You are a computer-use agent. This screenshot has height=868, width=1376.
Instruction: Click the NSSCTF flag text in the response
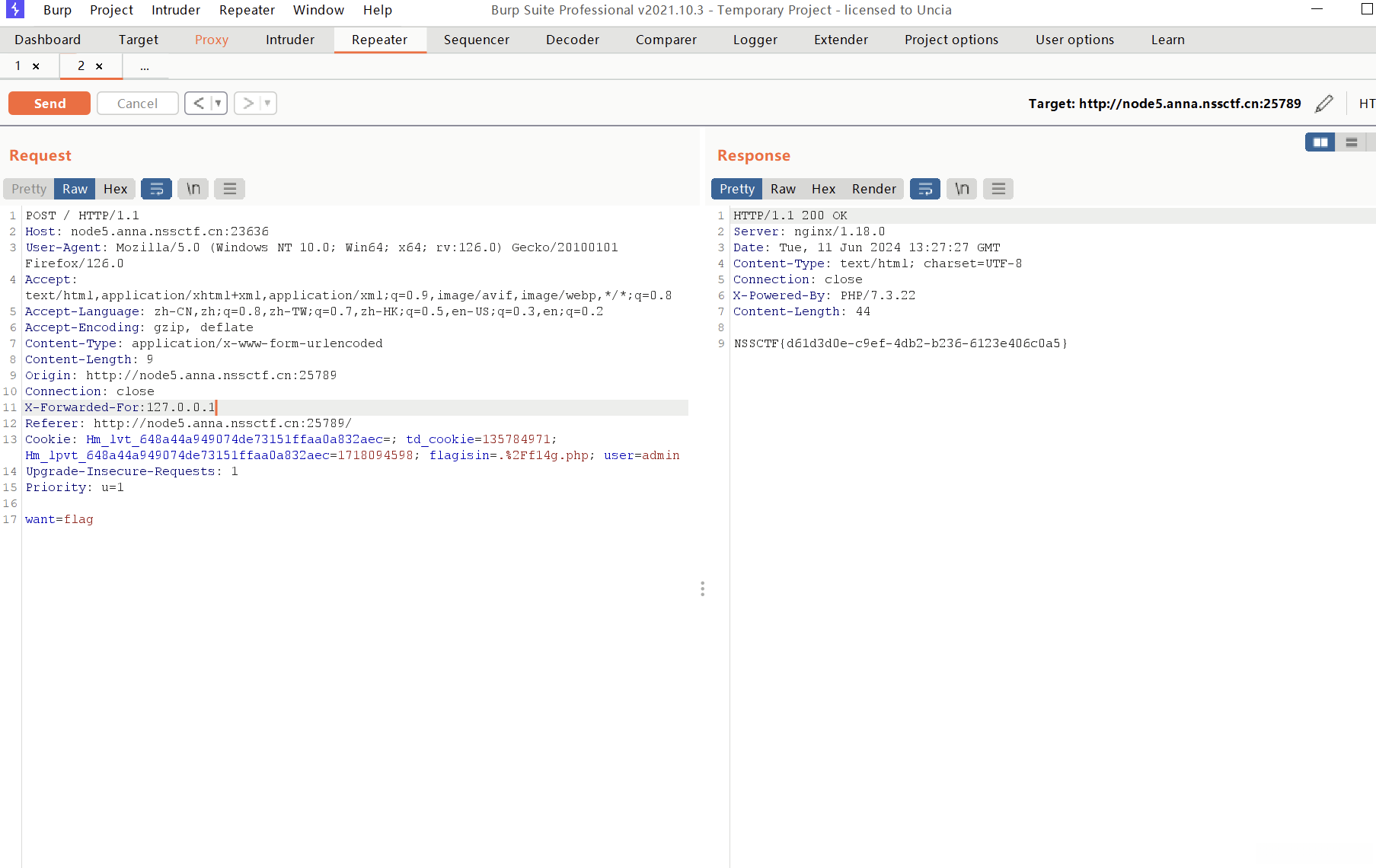pyautogui.click(x=901, y=343)
